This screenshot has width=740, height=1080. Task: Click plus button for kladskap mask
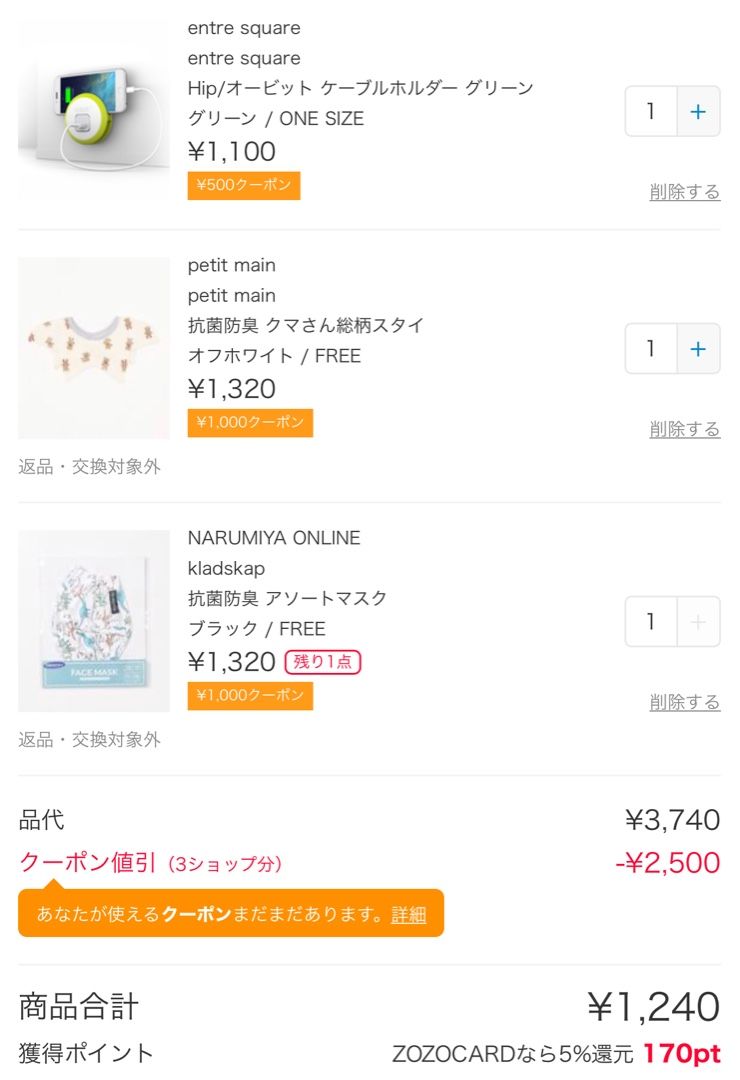tap(698, 622)
